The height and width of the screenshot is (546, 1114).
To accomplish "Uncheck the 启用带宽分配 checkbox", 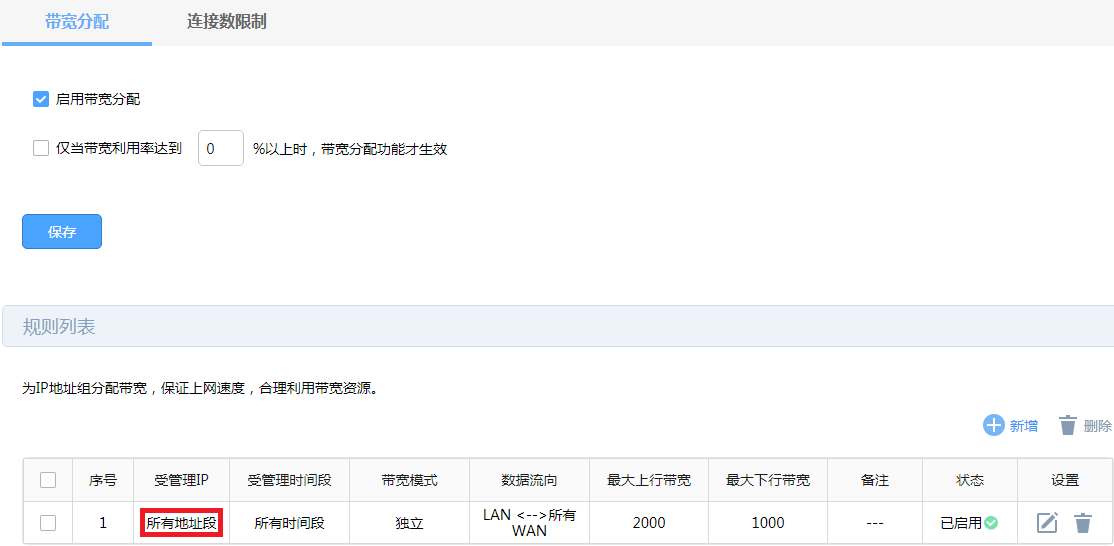I will (x=41, y=99).
